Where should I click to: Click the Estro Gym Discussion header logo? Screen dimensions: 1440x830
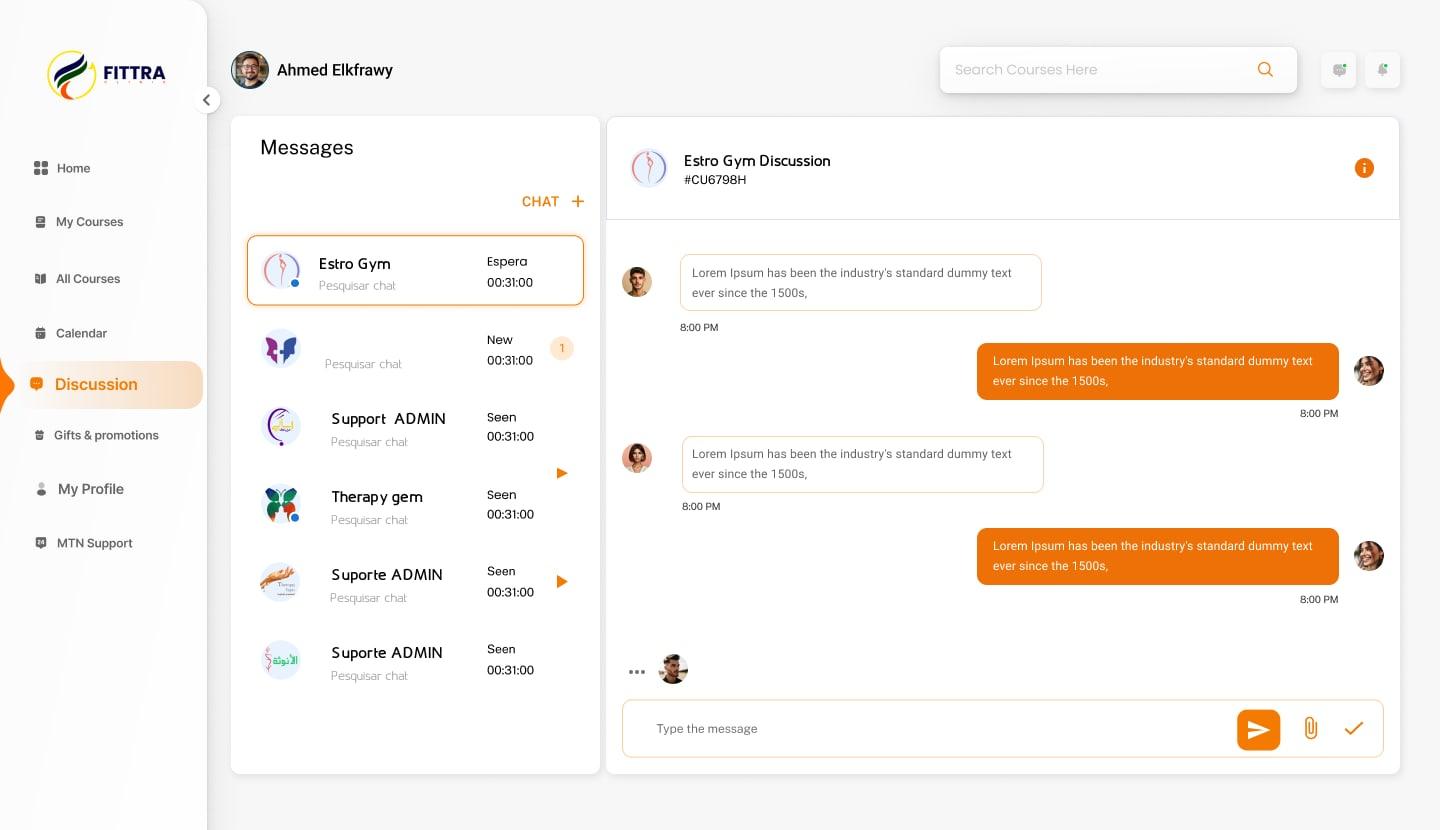pos(649,168)
